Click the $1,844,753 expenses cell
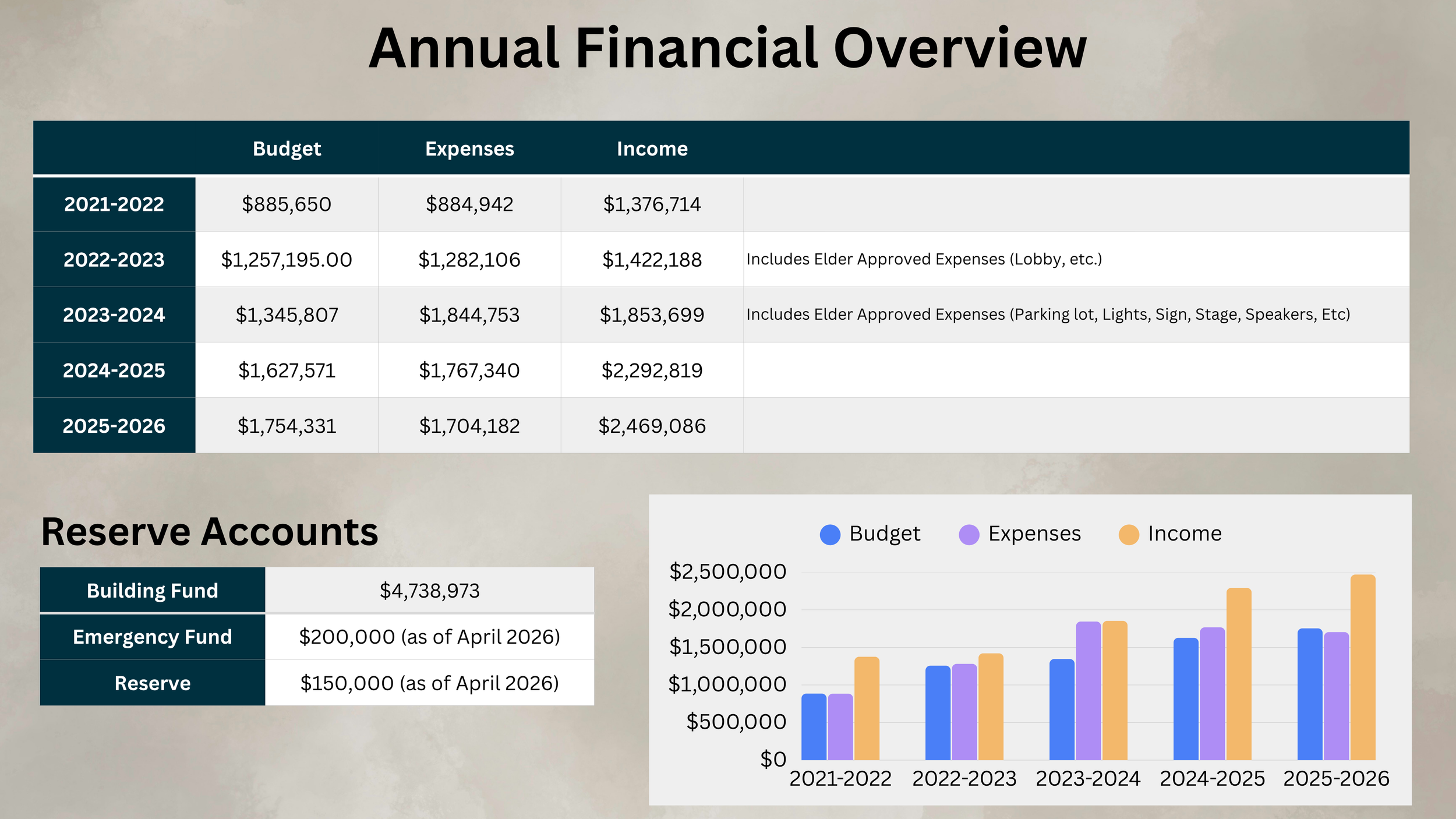The image size is (1456, 819). point(469,315)
